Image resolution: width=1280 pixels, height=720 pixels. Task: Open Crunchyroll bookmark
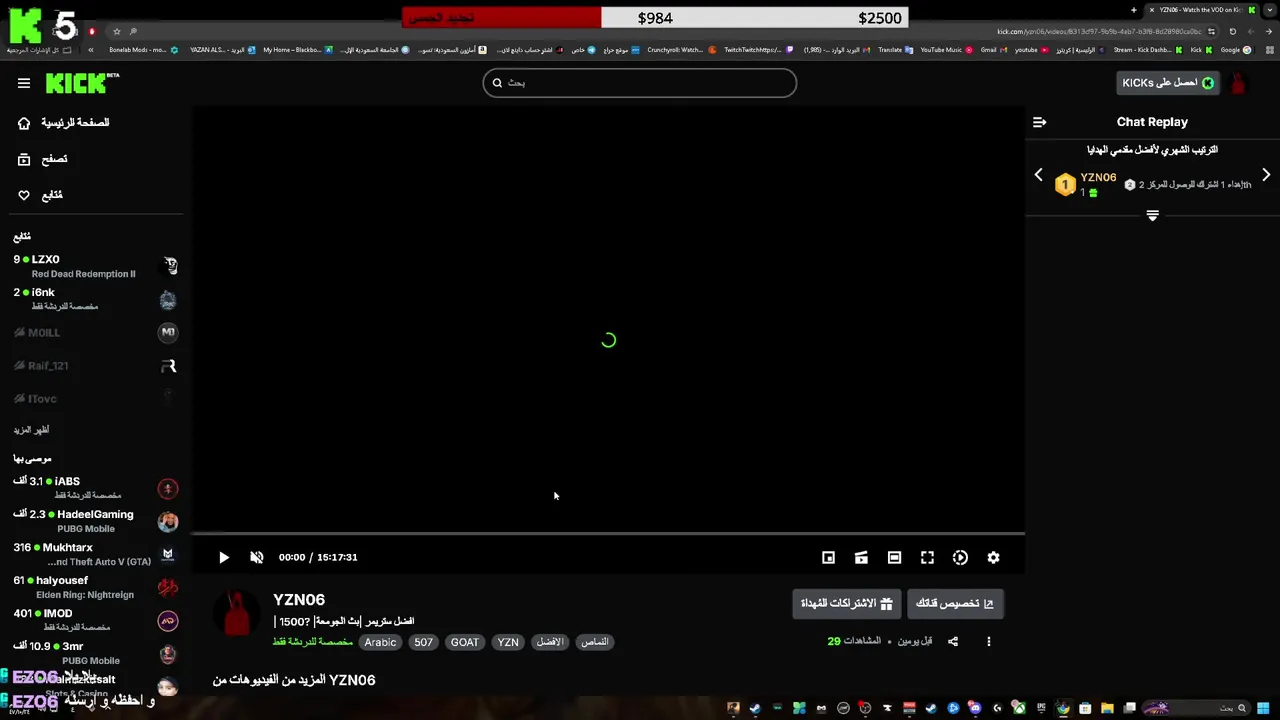[x=680, y=49]
